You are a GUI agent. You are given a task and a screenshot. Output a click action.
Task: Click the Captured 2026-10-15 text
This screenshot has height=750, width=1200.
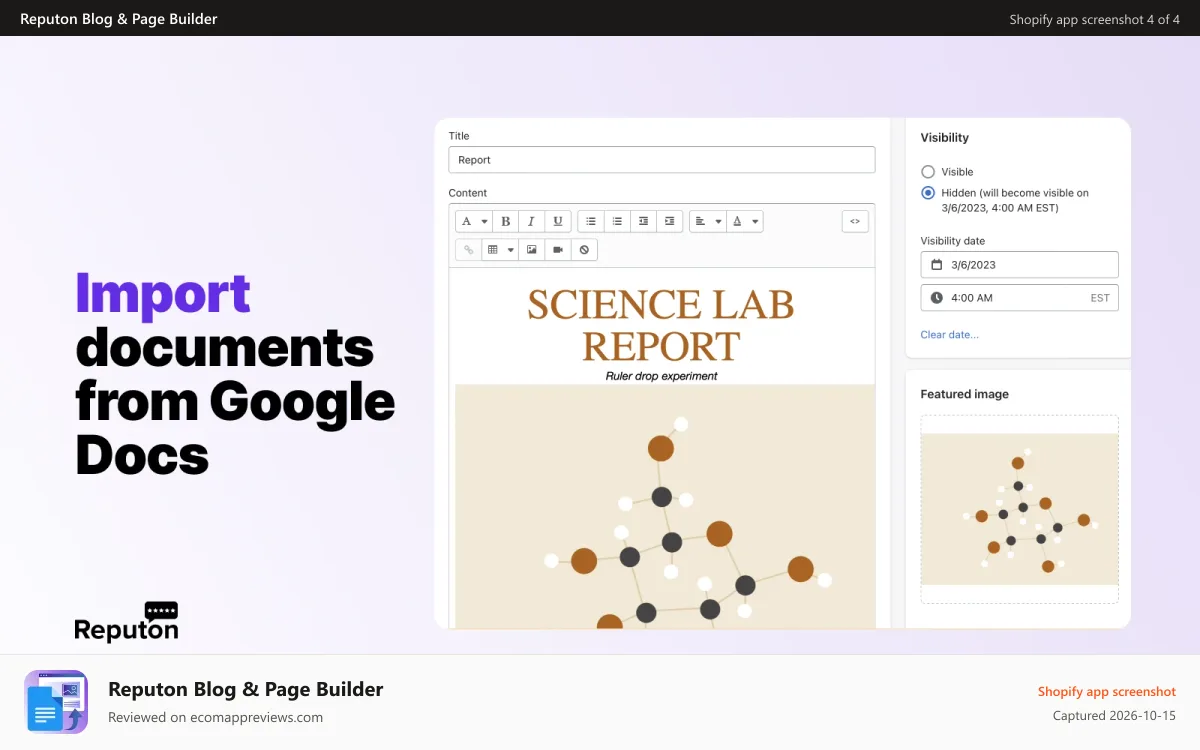1114,716
